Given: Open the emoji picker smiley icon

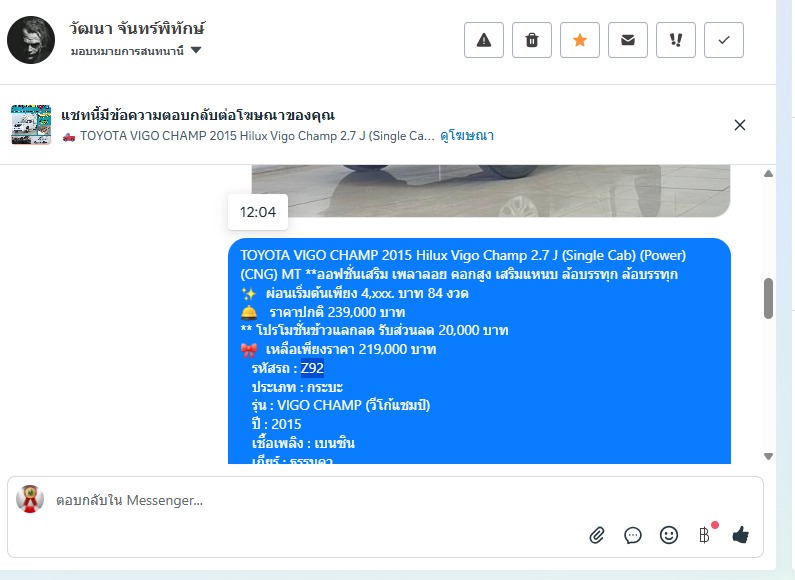Looking at the screenshot, I should pos(669,535).
